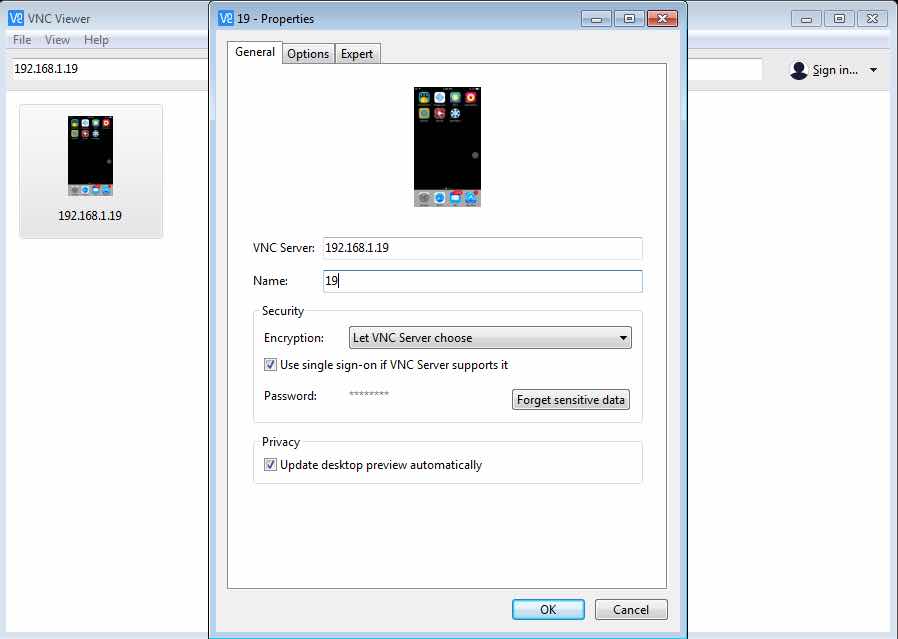The height and width of the screenshot is (639, 898).
Task: Click the main window address bar showing 192.168.1.19
Action: pyautogui.click(x=109, y=69)
